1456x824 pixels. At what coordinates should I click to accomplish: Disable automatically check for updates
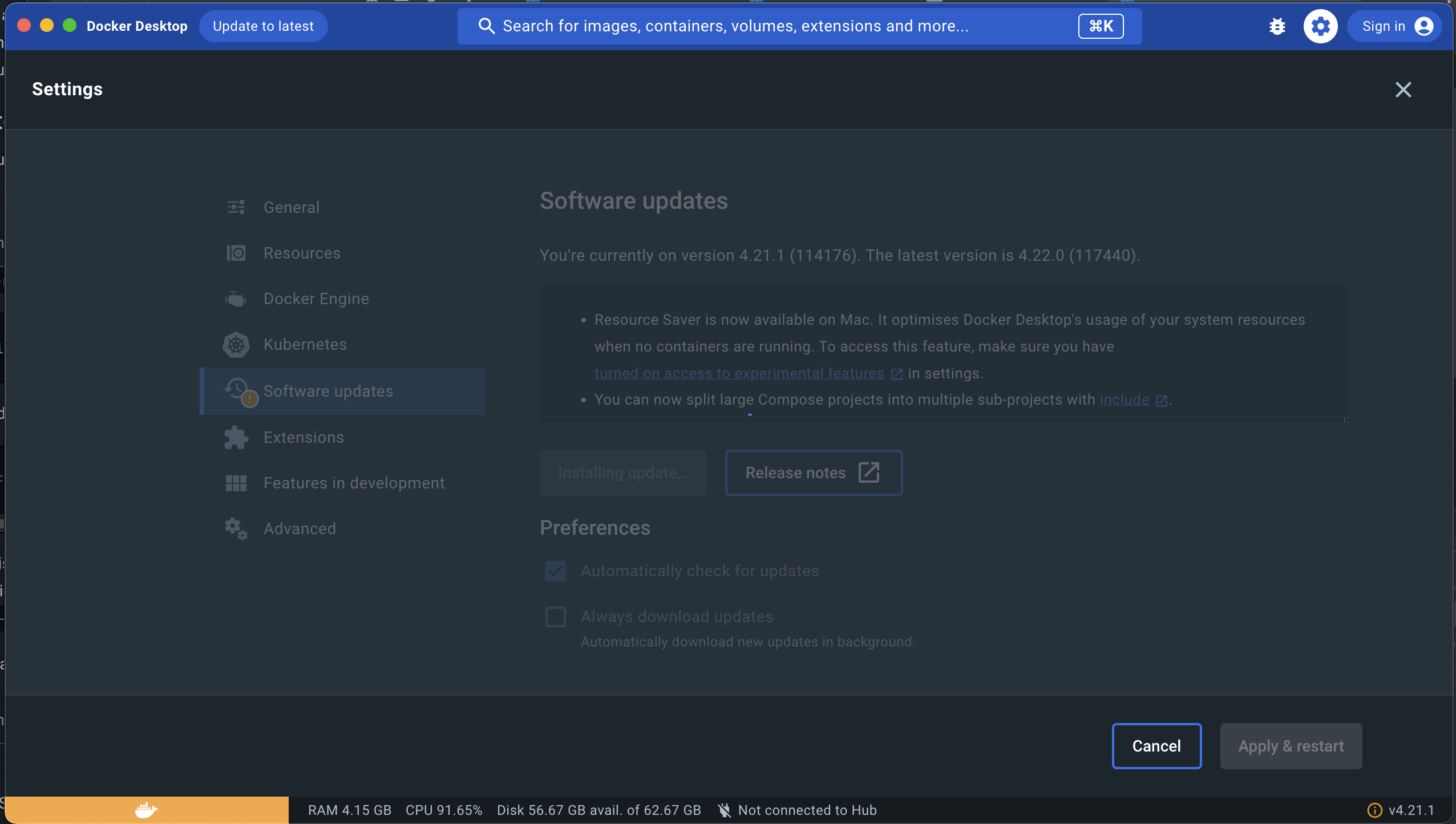pyautogui.click(x=554, y=571)
